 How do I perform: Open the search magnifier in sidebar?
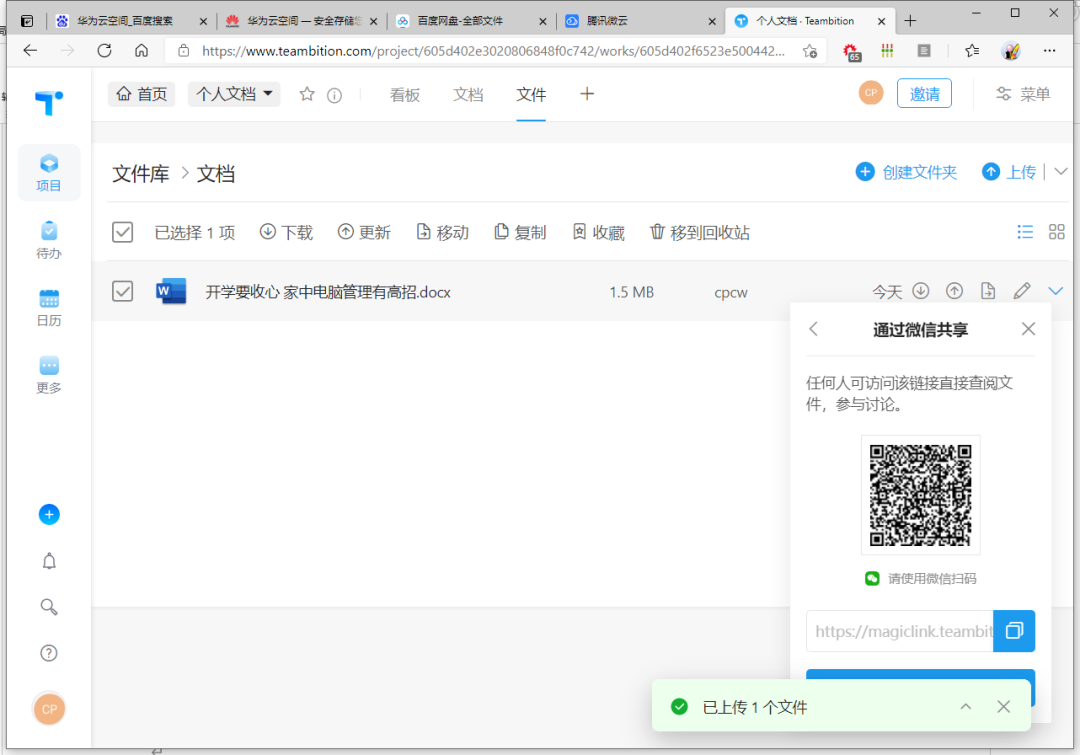pos(49,607)
